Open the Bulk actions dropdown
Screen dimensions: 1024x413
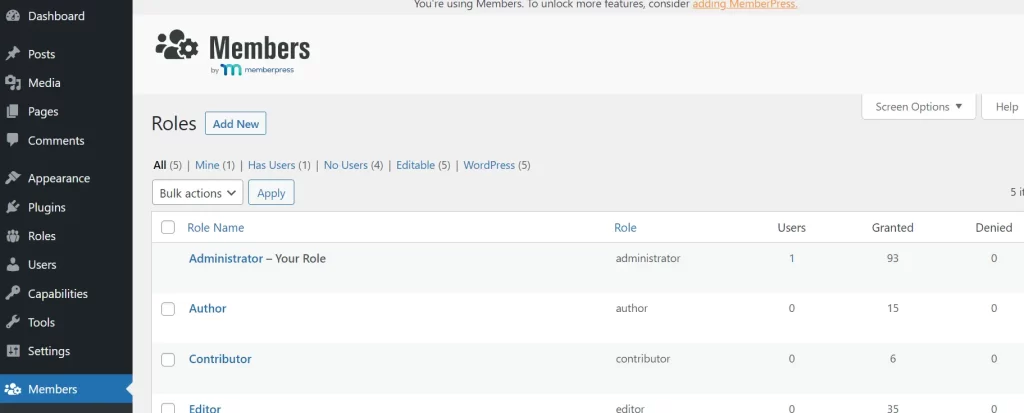197,193
